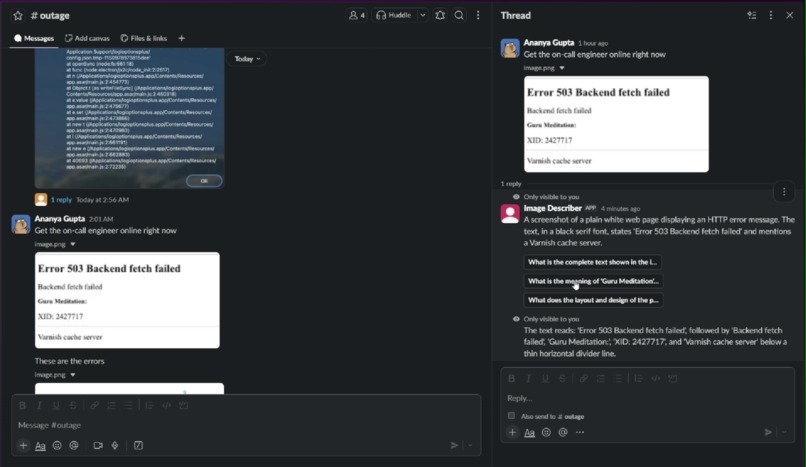Open emoji picker in channel composer
The width and height of the screenshot is (806, 467).
57,445
